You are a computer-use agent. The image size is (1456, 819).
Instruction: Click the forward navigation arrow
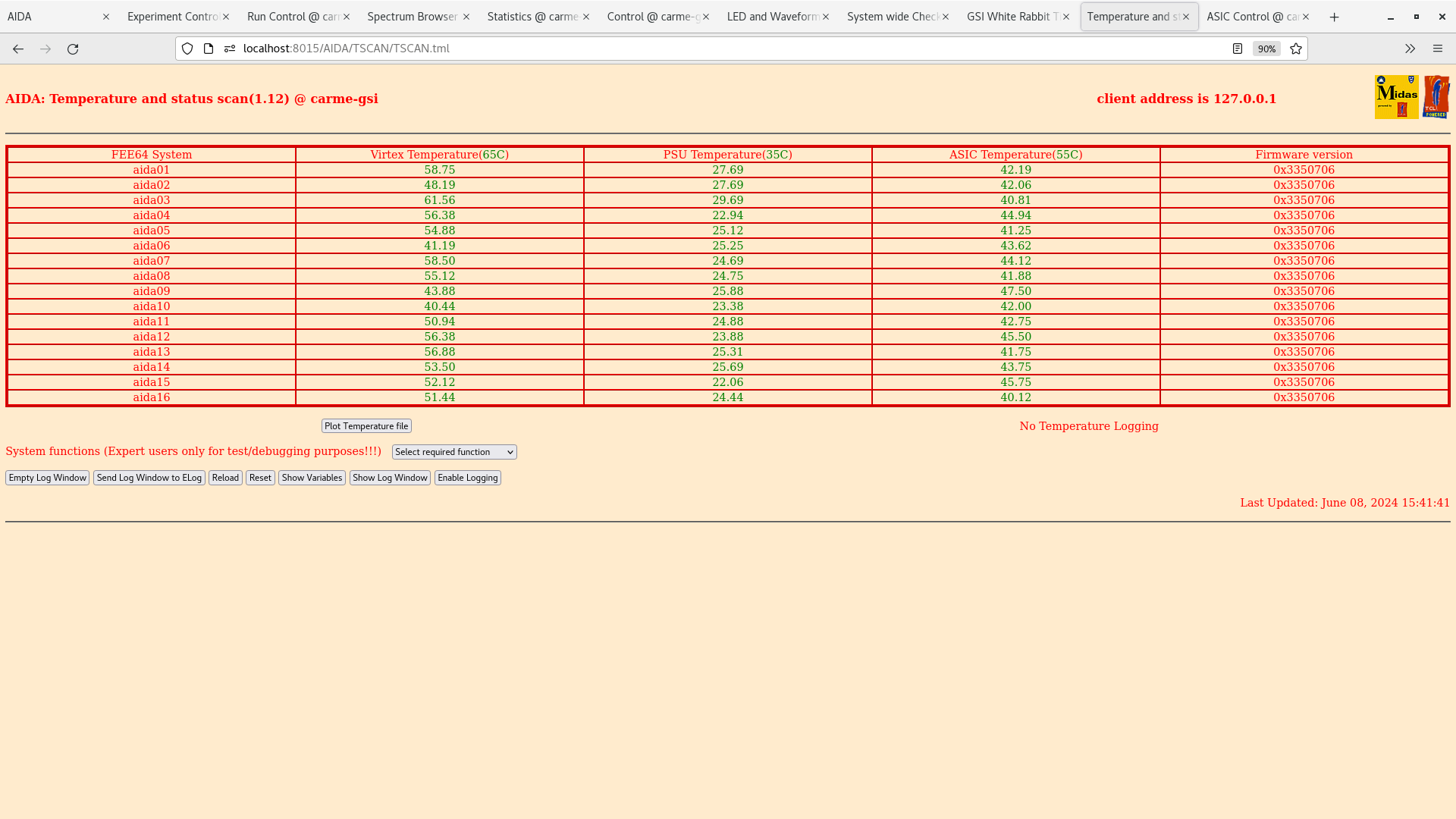click(45, 48)
